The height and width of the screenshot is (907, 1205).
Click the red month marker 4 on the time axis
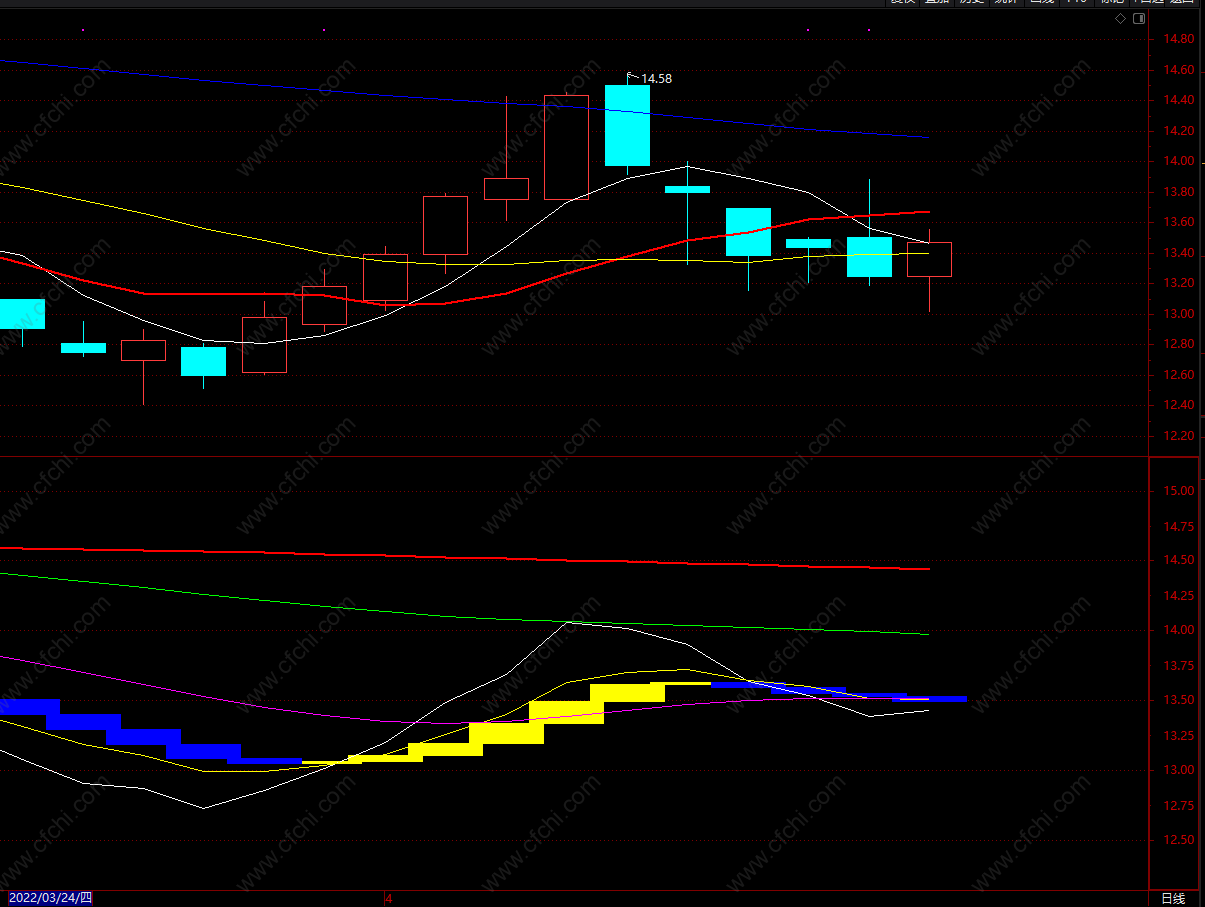[x=388, y=898]
